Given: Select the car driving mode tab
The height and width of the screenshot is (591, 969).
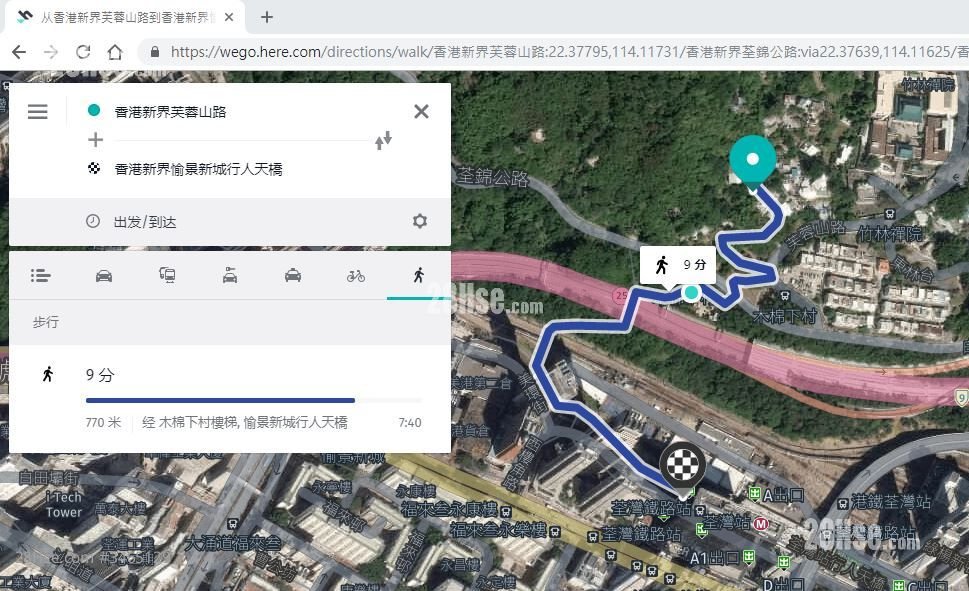Looking at the screenshot, I should (x=104, y=275).
